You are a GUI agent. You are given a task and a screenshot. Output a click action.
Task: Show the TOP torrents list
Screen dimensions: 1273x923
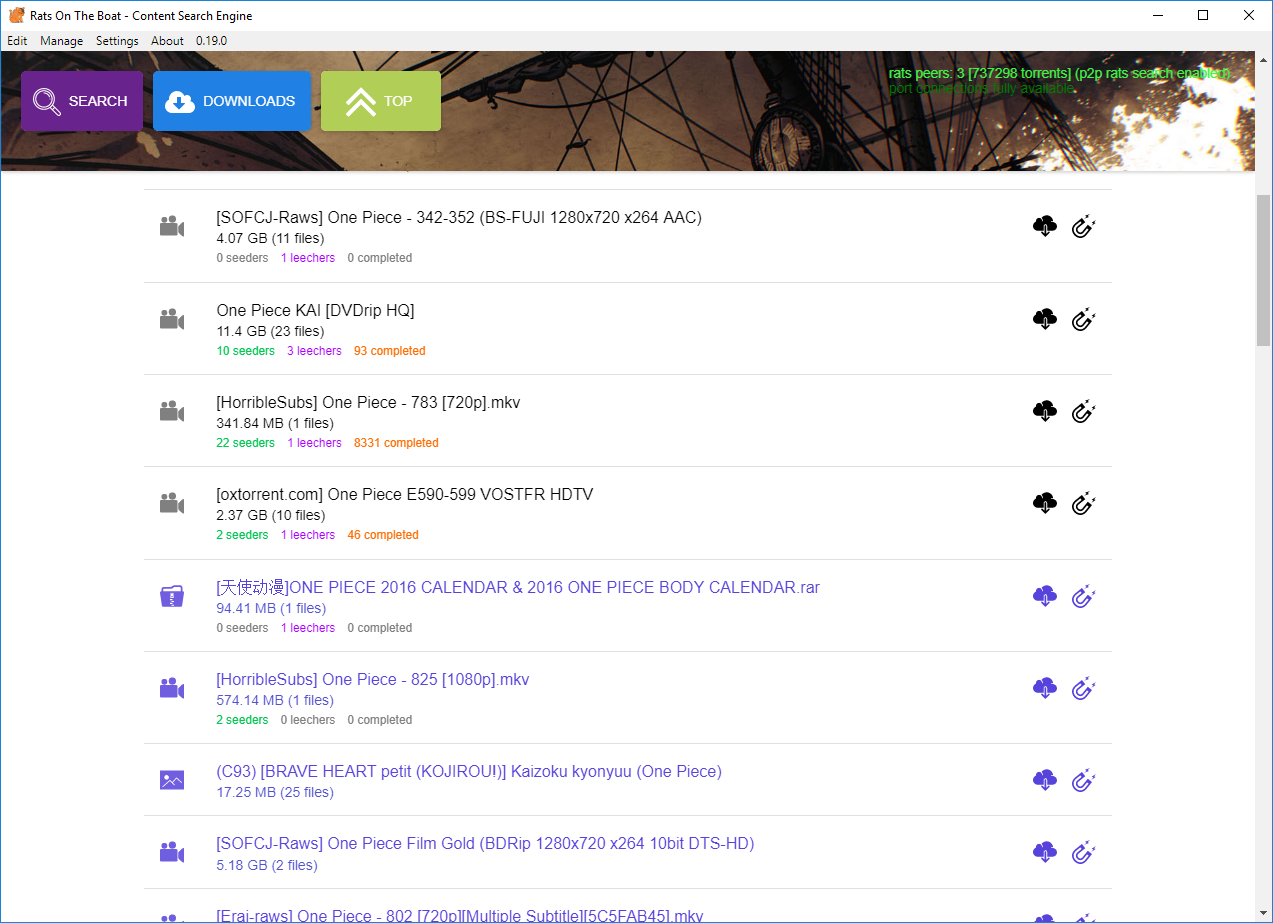coord(381,101)
